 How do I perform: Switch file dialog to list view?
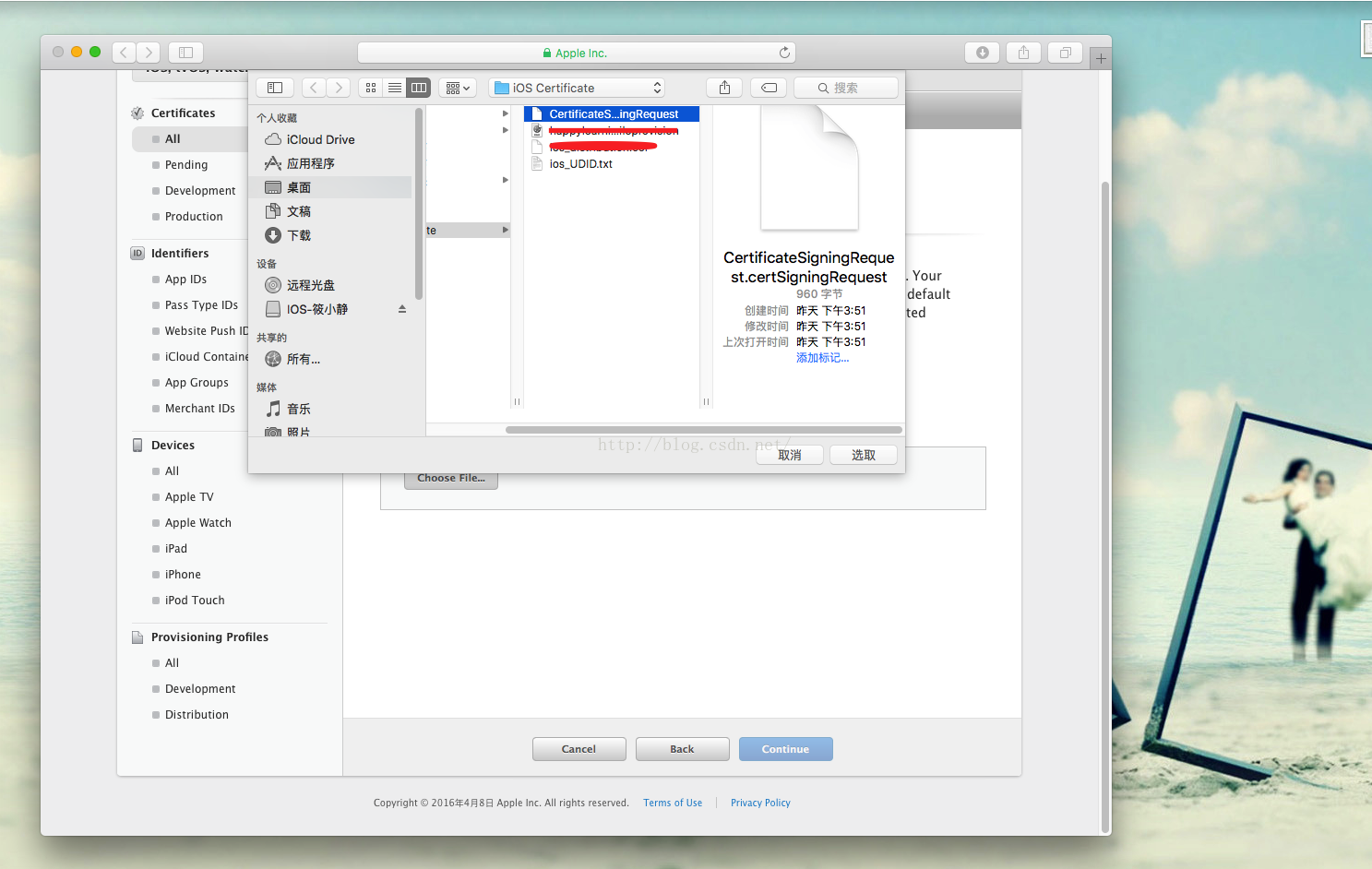click(395, 88)
